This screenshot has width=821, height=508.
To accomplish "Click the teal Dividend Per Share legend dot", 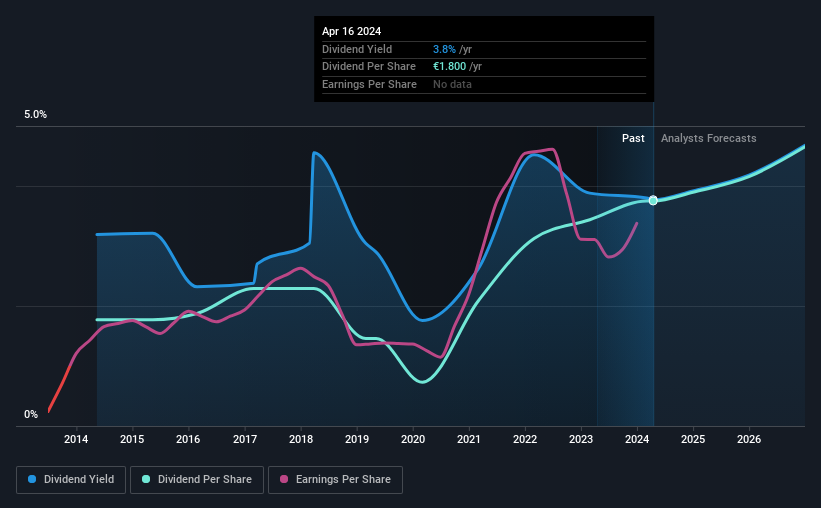I will pyautogui.click(x=146, y=479).
